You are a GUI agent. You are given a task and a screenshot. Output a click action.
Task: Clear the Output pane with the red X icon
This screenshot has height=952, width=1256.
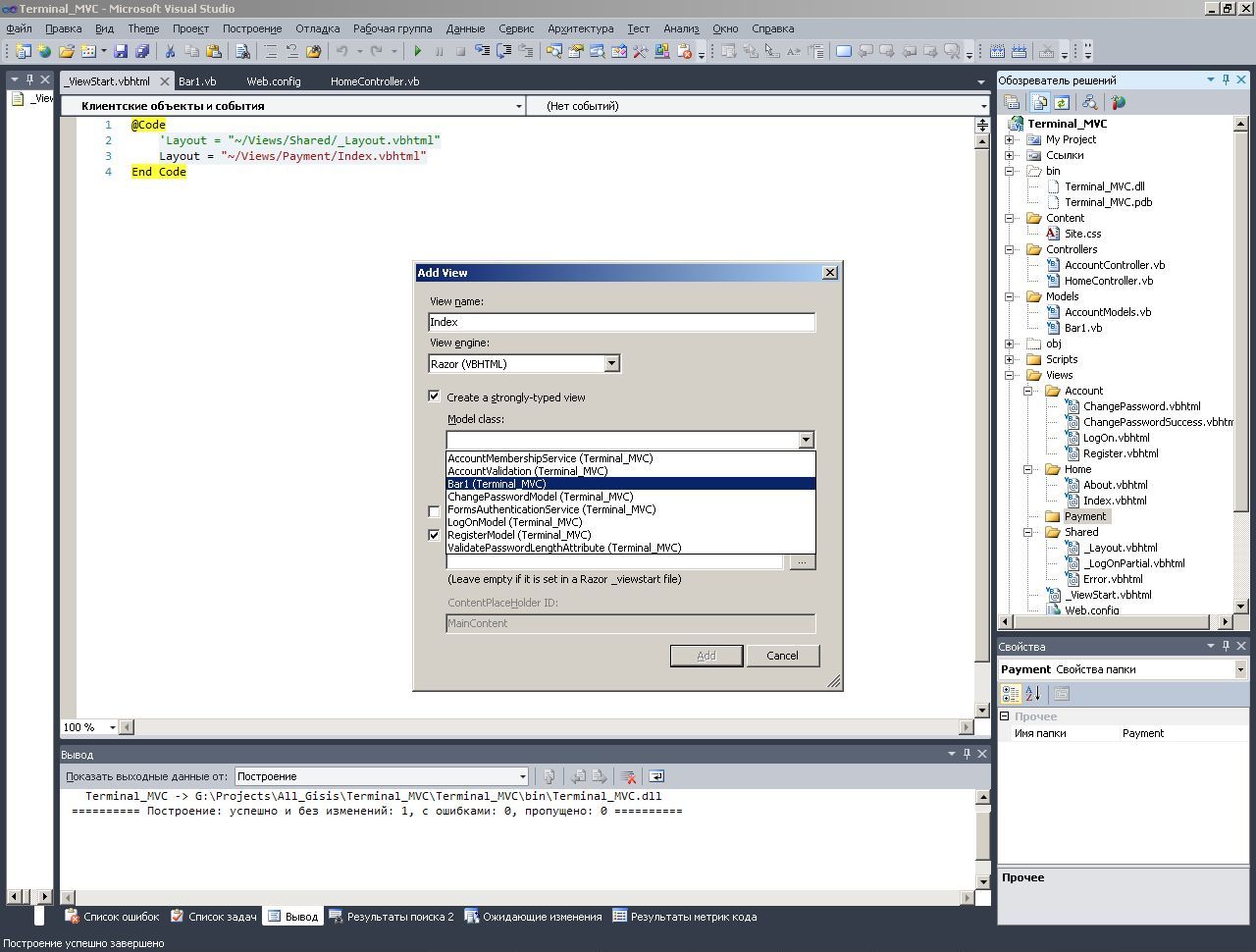point(629,776)
